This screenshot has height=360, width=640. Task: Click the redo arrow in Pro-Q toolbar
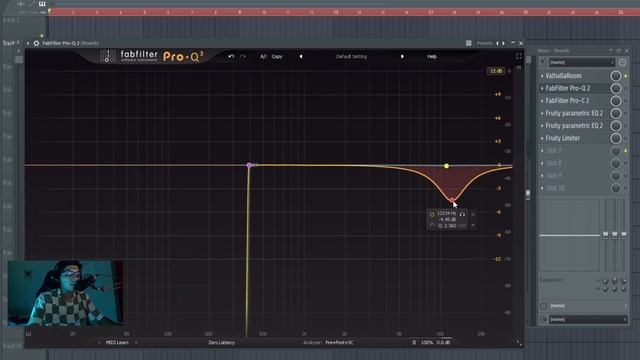pyautogui.click(x=243, y=56)
